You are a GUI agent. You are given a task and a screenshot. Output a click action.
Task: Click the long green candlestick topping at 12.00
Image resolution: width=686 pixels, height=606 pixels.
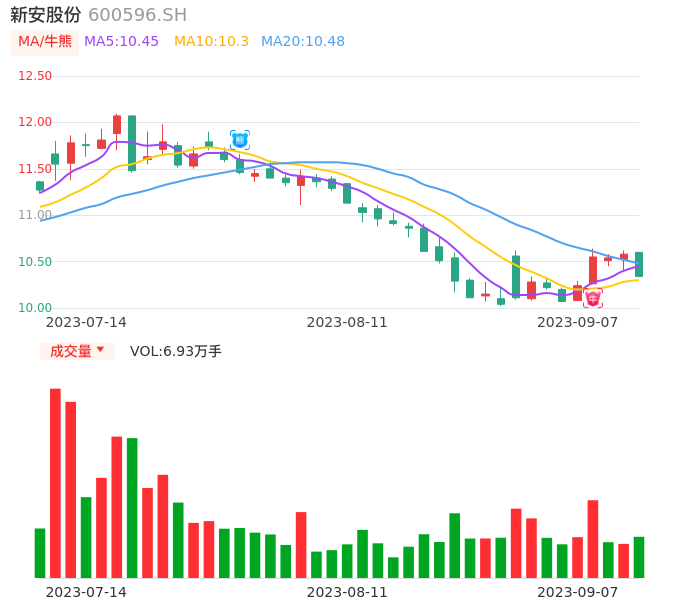[x=132, y=143]
